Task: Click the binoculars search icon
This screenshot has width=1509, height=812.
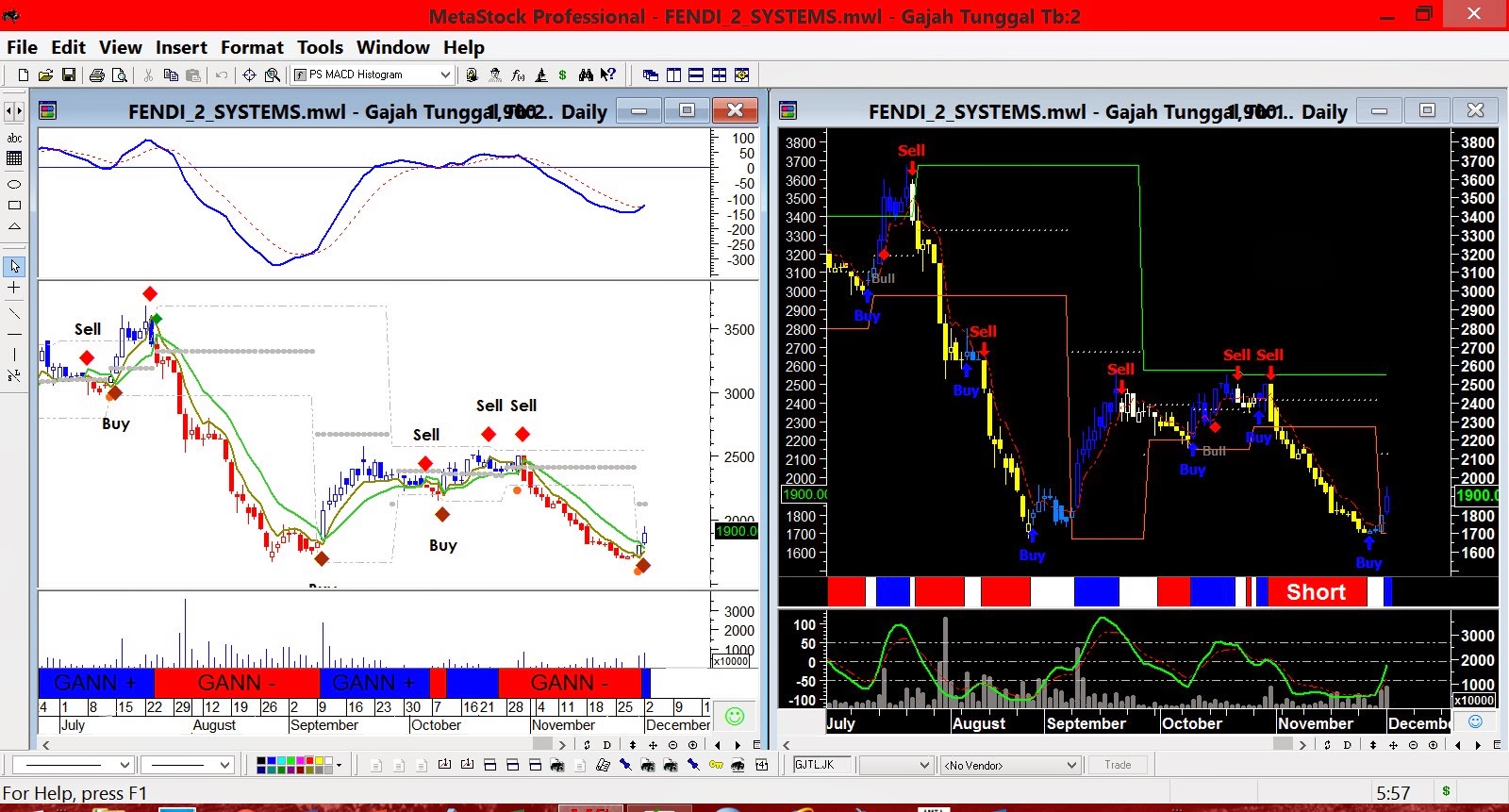Action: point(586,75)
